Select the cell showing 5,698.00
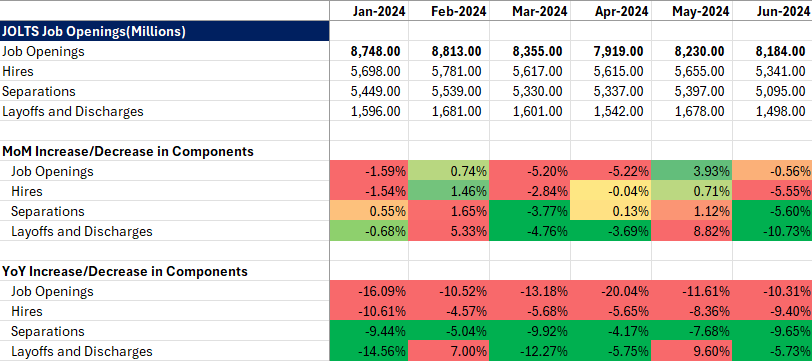This screenshot has height=361, width=812. coord(369,71)
